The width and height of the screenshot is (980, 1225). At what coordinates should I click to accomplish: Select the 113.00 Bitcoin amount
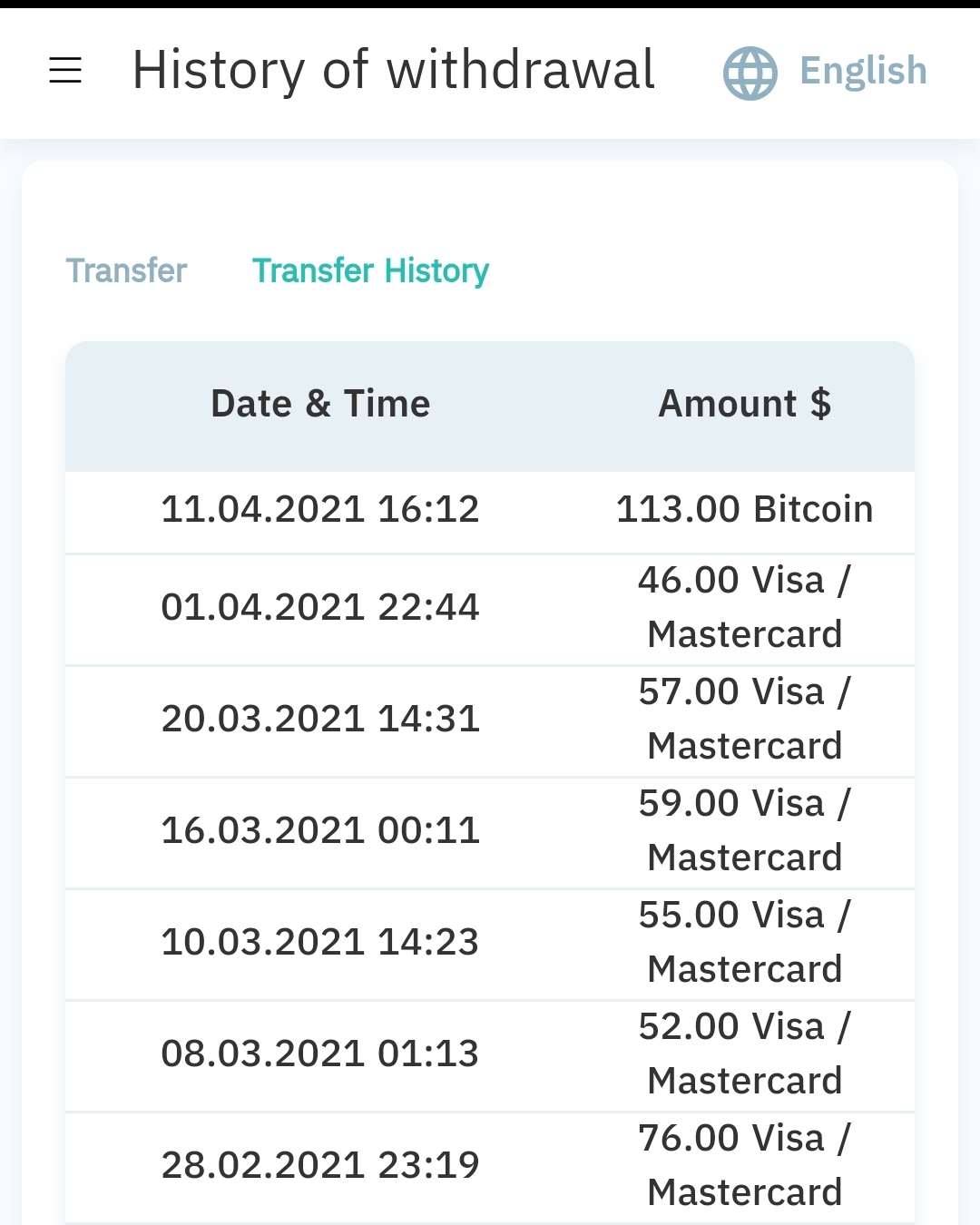tap(745, 509)
